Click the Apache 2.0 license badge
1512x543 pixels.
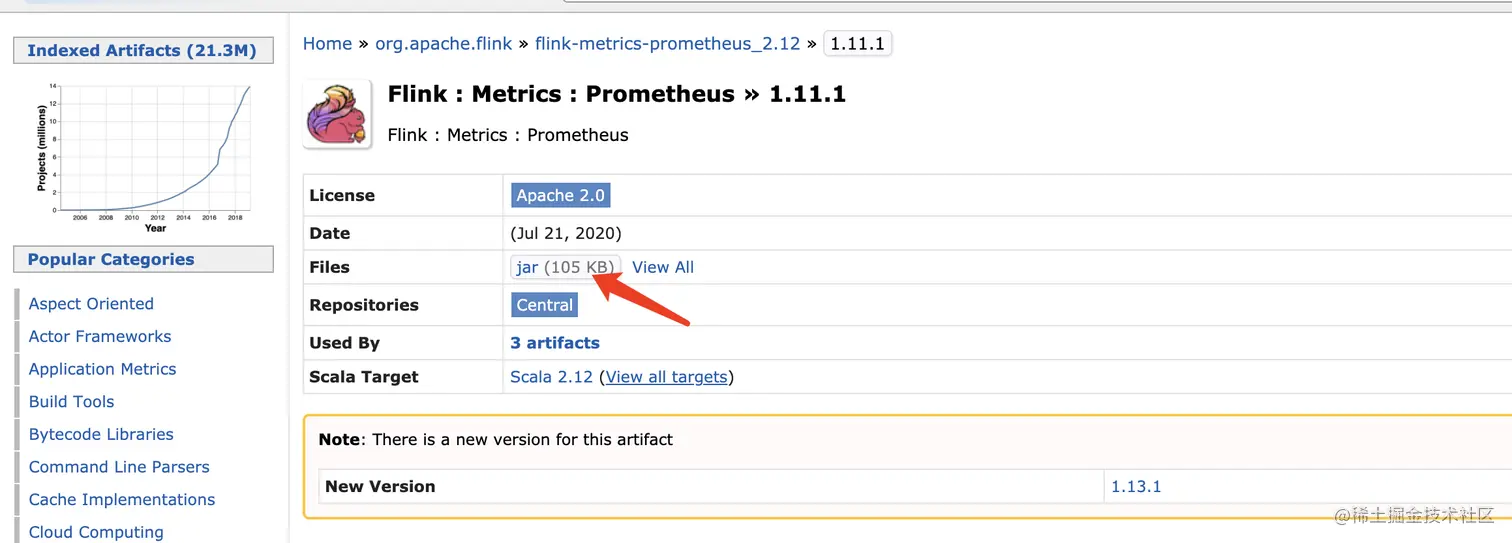click(560, 195)
